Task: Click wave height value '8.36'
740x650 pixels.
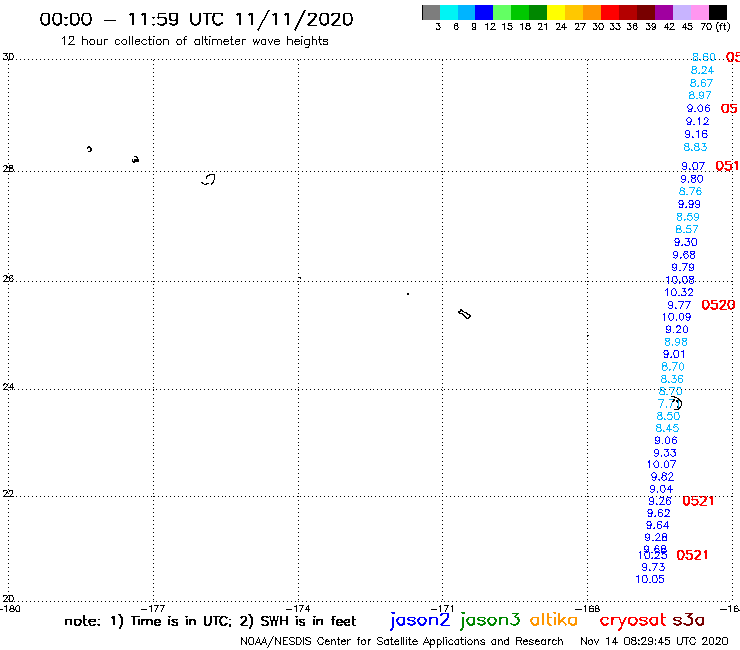Action: [672, 379]
